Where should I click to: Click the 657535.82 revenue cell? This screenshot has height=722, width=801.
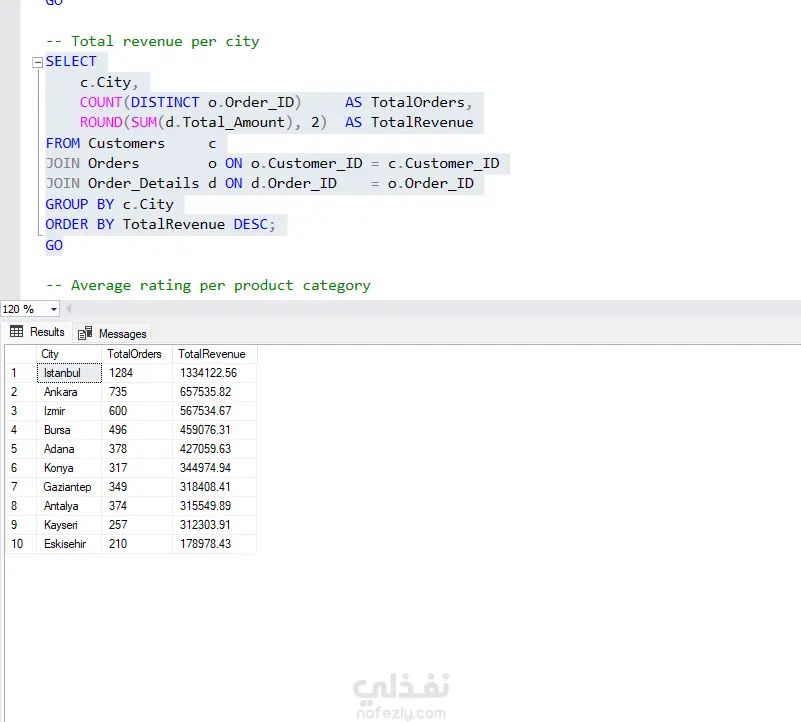tap(215, 392)
